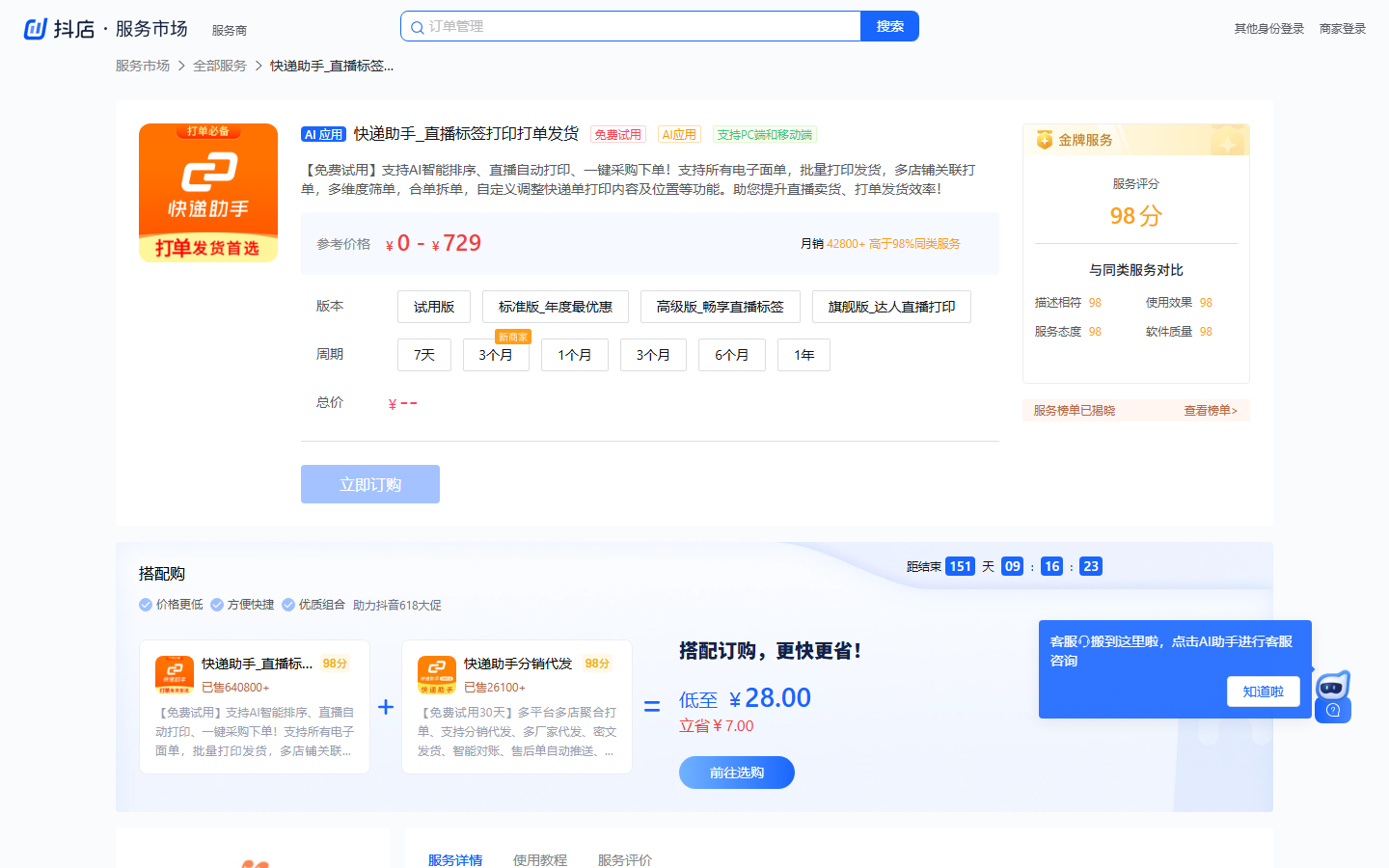Click the orange AI应用 tag
This screenshot has height=868, width=1389.
(679, 135)
